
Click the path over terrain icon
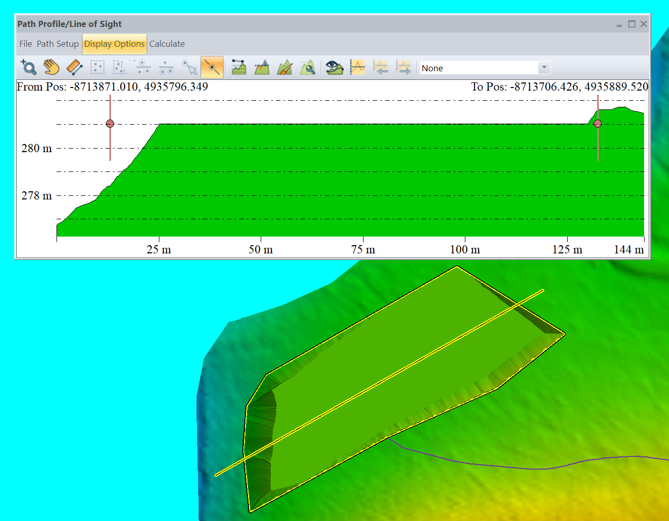click(x=239, y=67)
